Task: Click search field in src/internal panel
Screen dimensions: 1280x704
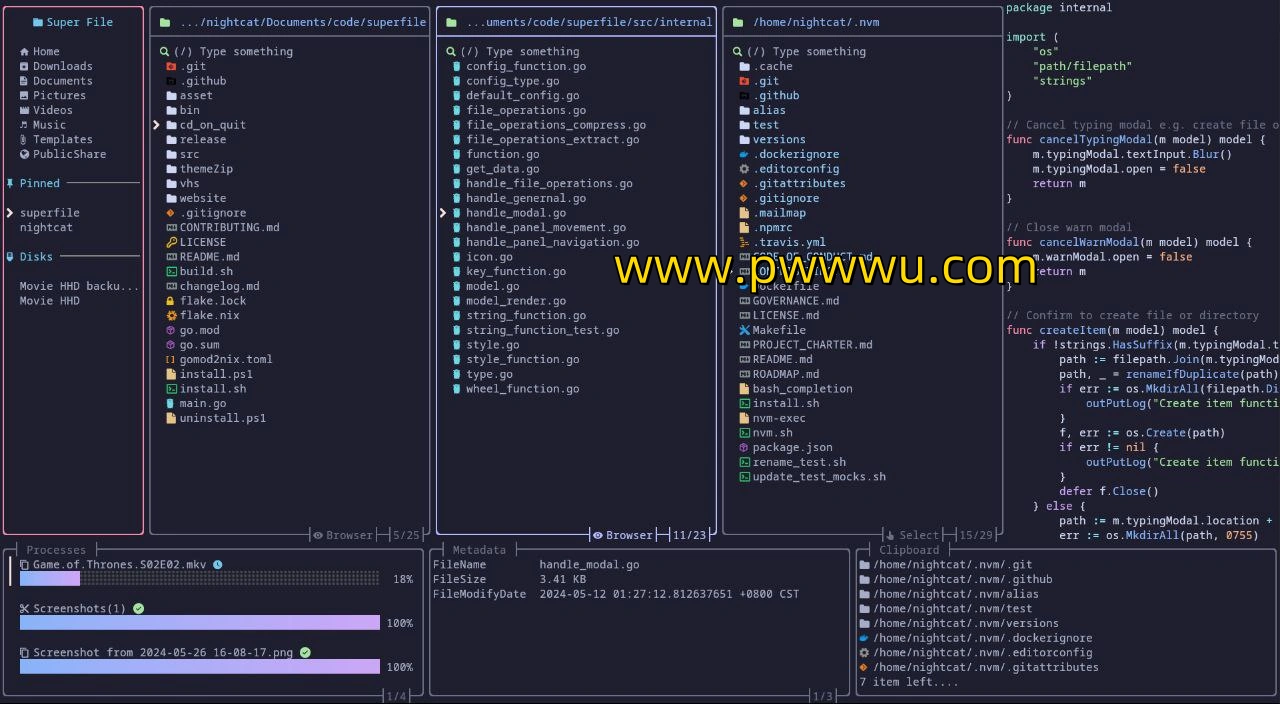Action: point(576,52)
